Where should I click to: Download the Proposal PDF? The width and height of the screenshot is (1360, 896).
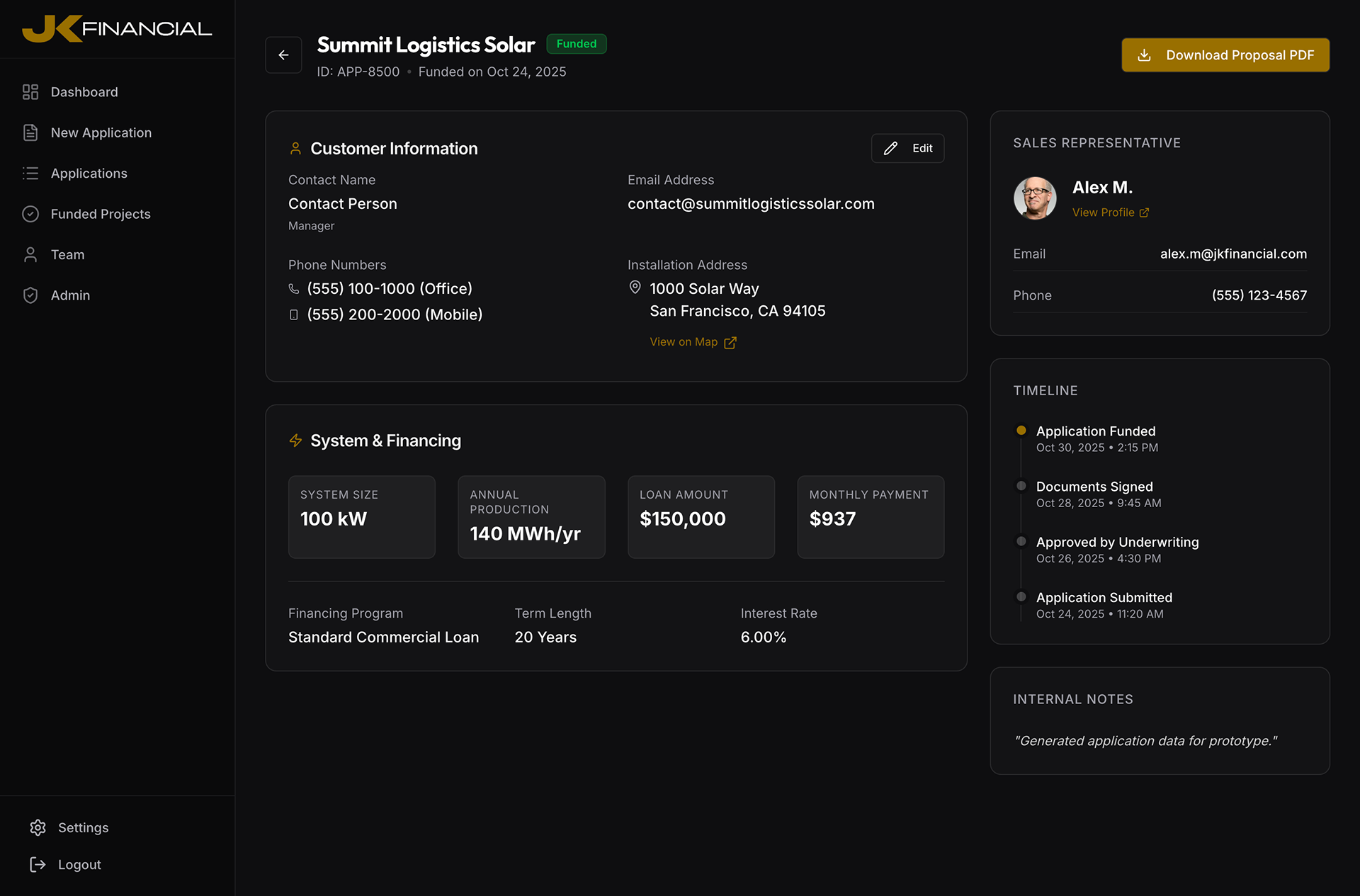pyautogui.click(x=1225, y=55)
